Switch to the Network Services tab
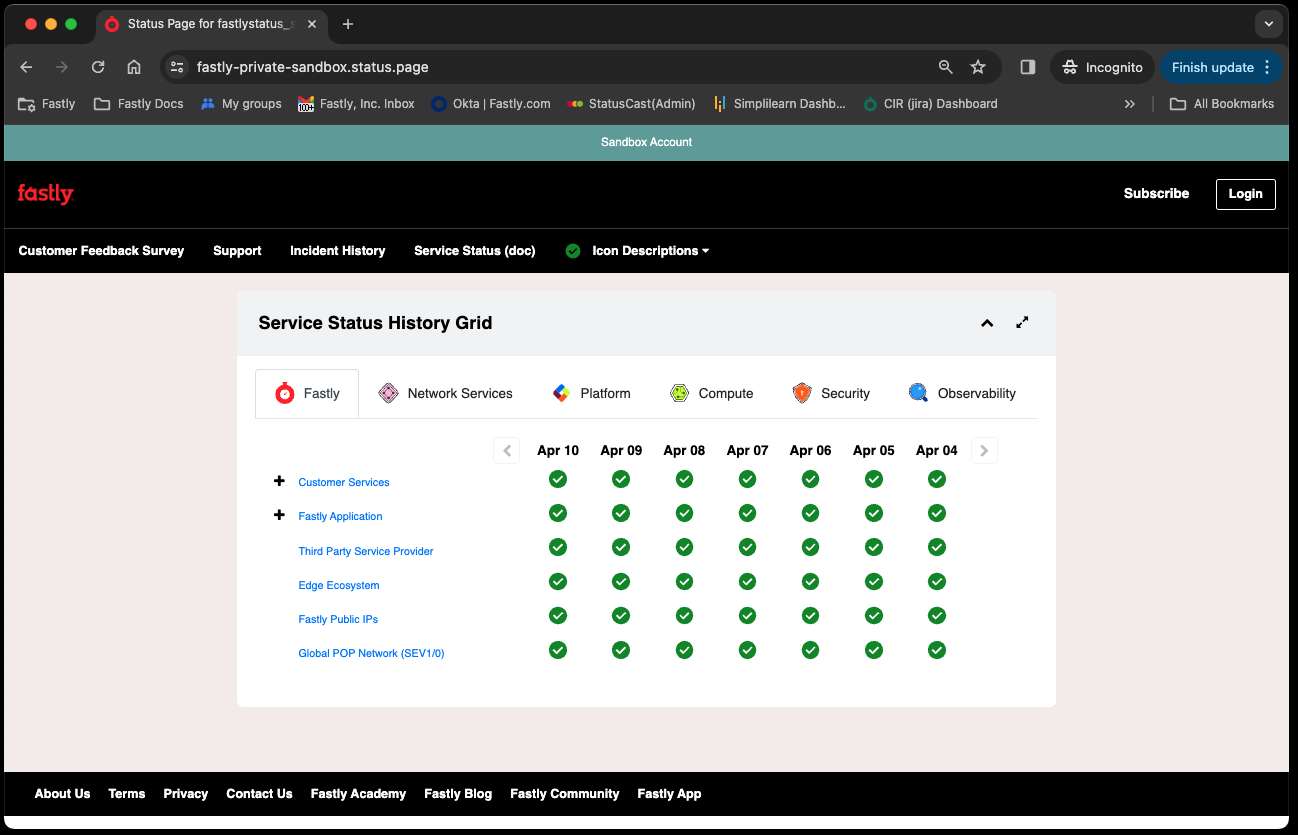The image size is (1298, 835). click(x=446, y=393)
